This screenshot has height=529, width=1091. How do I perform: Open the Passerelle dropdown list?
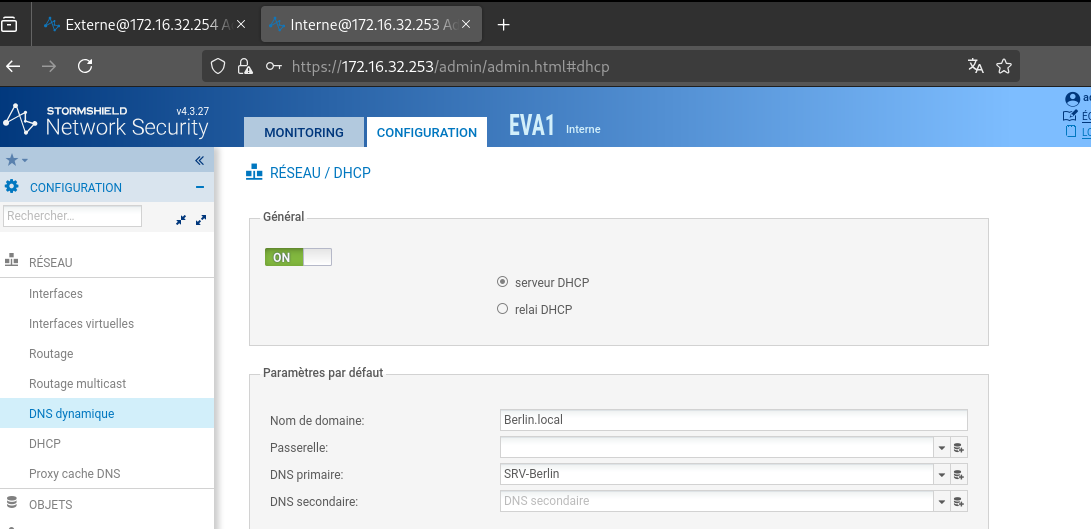(x=941, y=448)
